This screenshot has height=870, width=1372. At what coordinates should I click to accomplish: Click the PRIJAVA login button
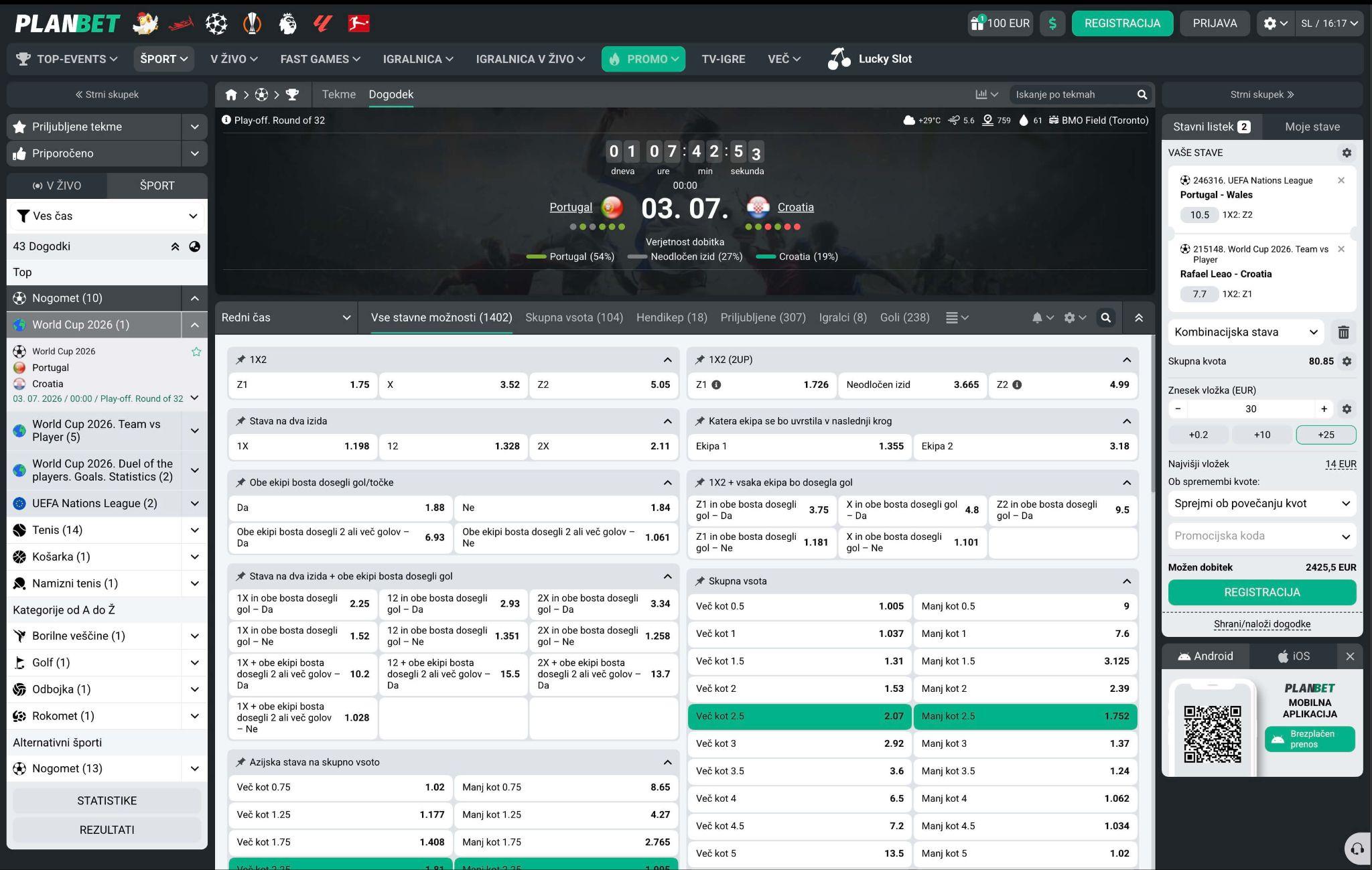(1215, 23)
